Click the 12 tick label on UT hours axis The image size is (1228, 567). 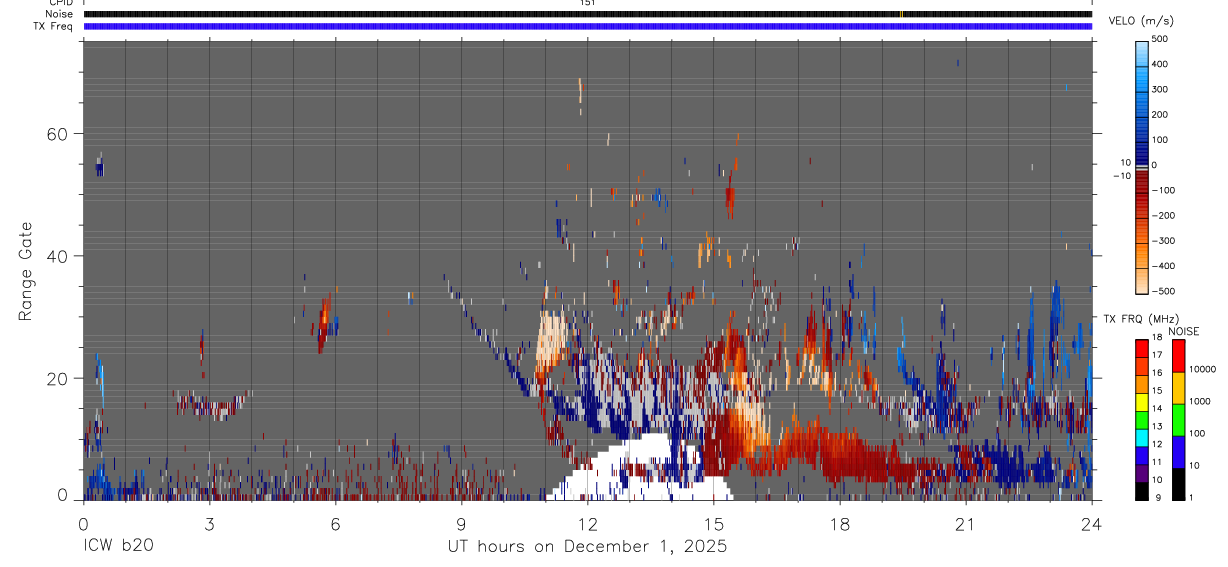point(588,524)
